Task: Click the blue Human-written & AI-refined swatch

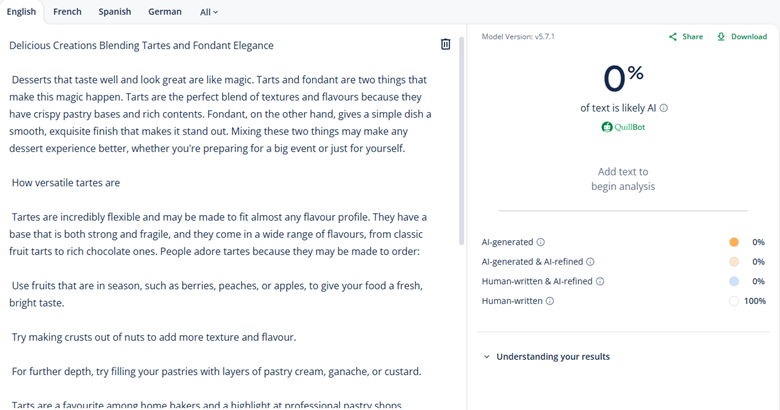Action: pos(734,281)
